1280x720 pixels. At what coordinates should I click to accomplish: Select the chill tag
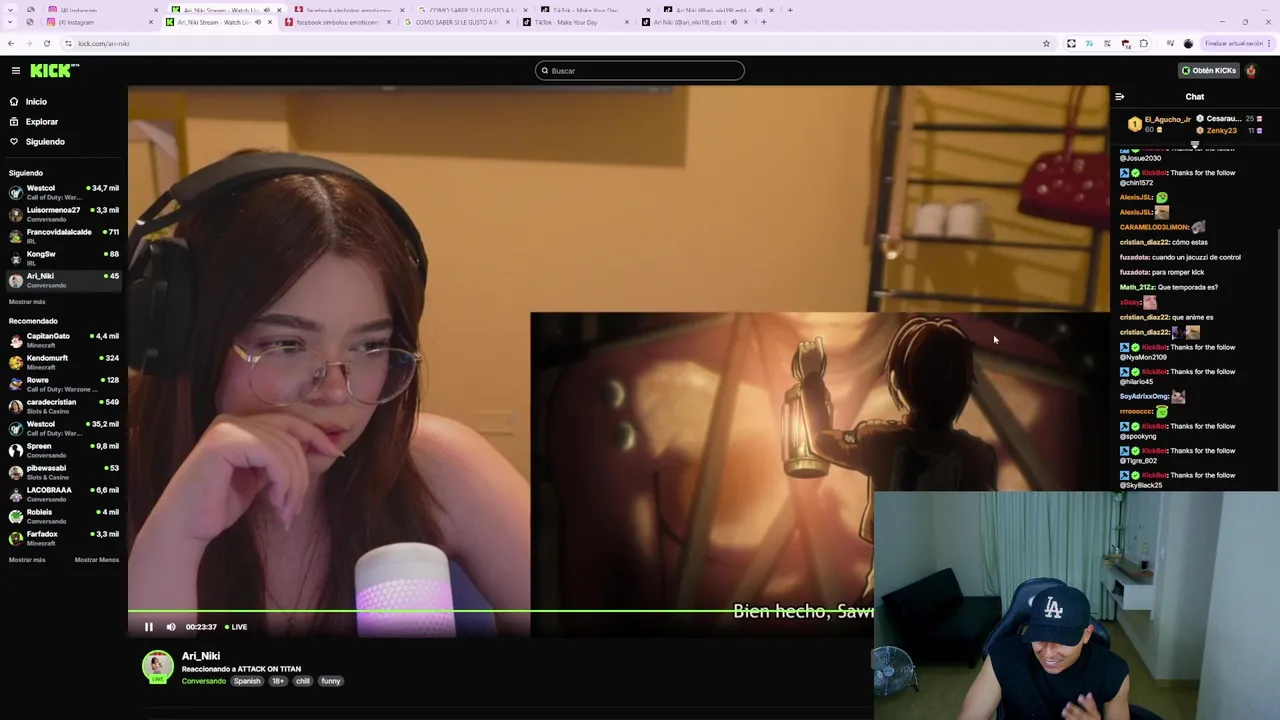[x=303, y=681]
